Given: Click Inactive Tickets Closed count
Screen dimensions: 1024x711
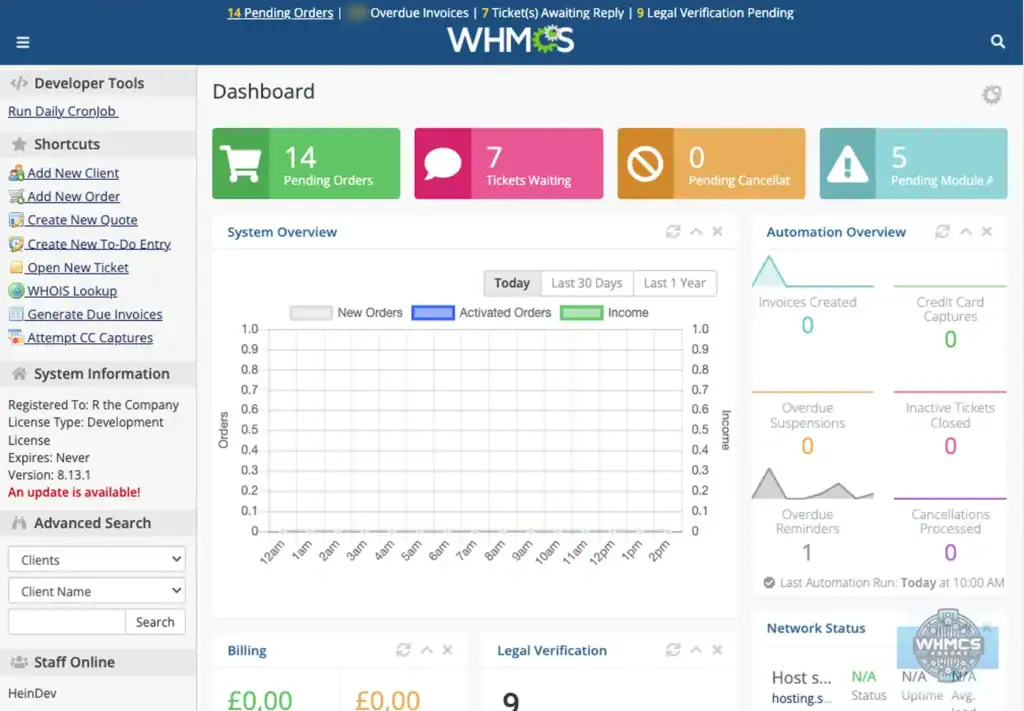Looking at the screenshot, I should click(x=950, y=446).
